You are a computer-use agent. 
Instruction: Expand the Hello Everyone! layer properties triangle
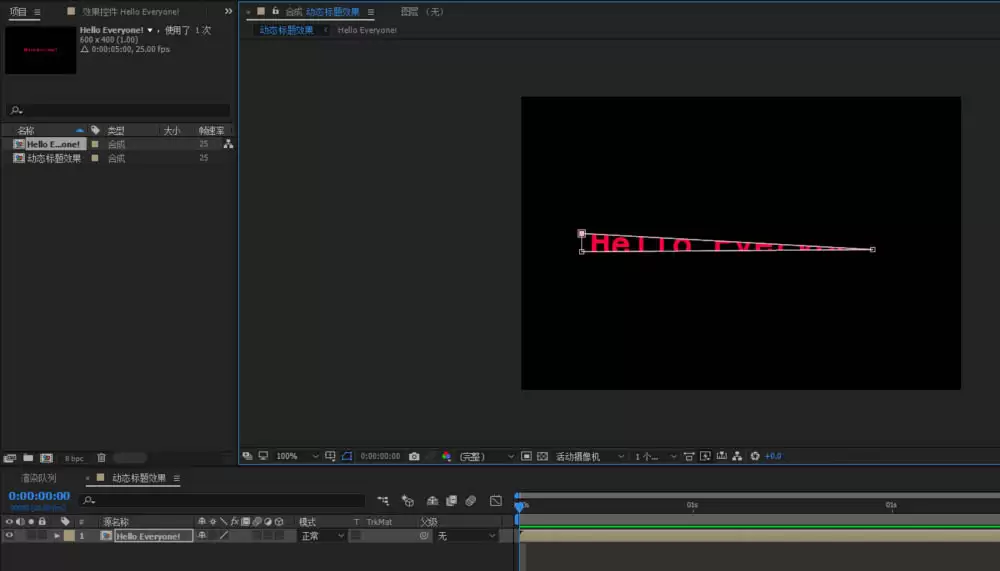[x=57, y=536]
